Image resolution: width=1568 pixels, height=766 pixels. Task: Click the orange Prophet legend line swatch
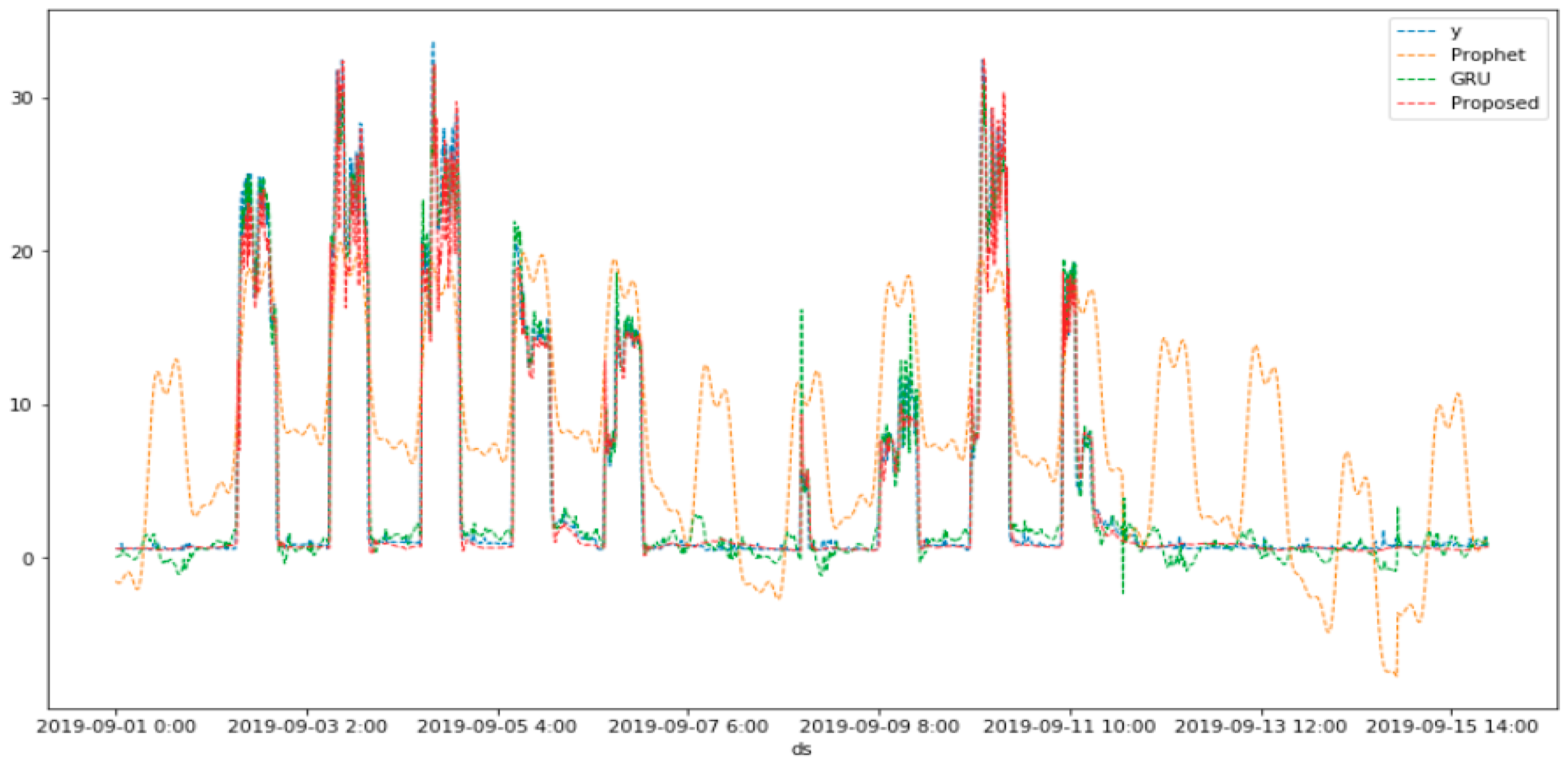[1416, 55]
